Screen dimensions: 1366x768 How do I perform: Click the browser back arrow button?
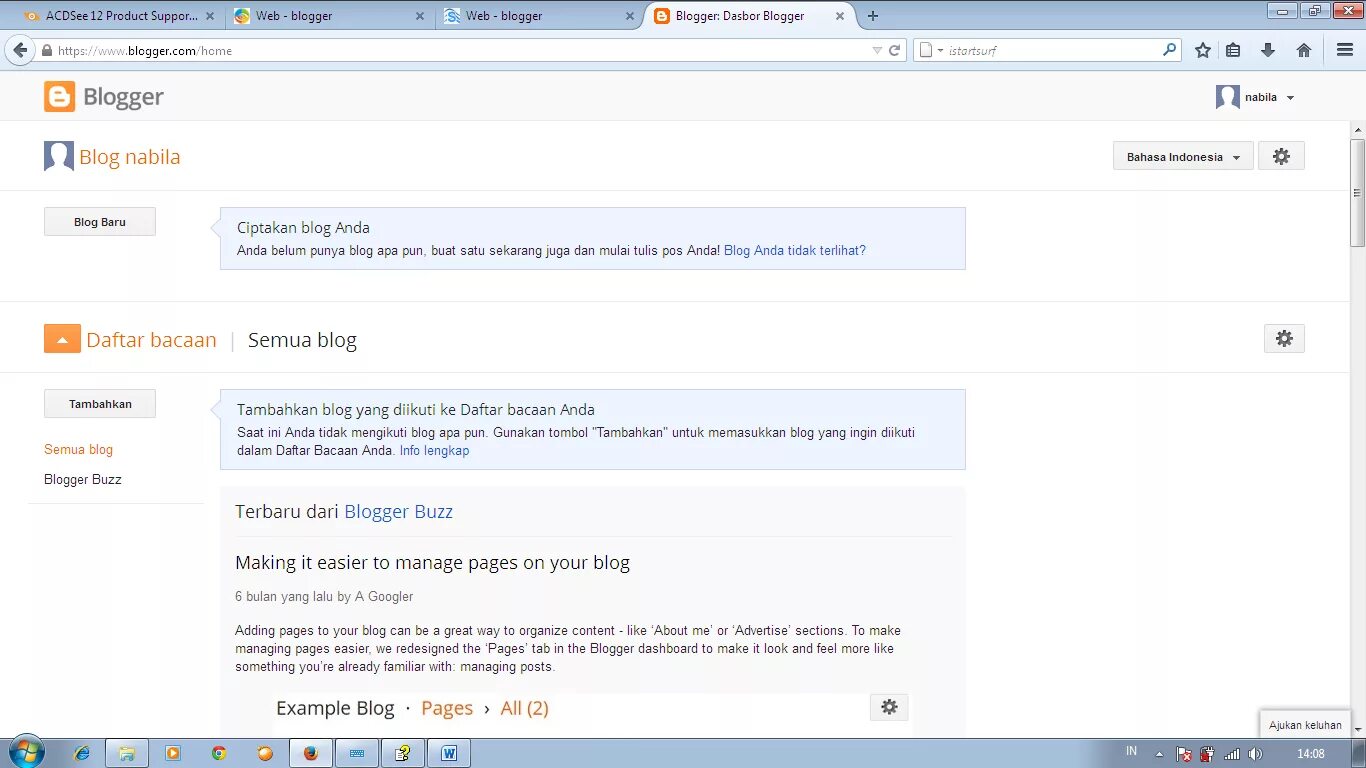tap(20, 50)
